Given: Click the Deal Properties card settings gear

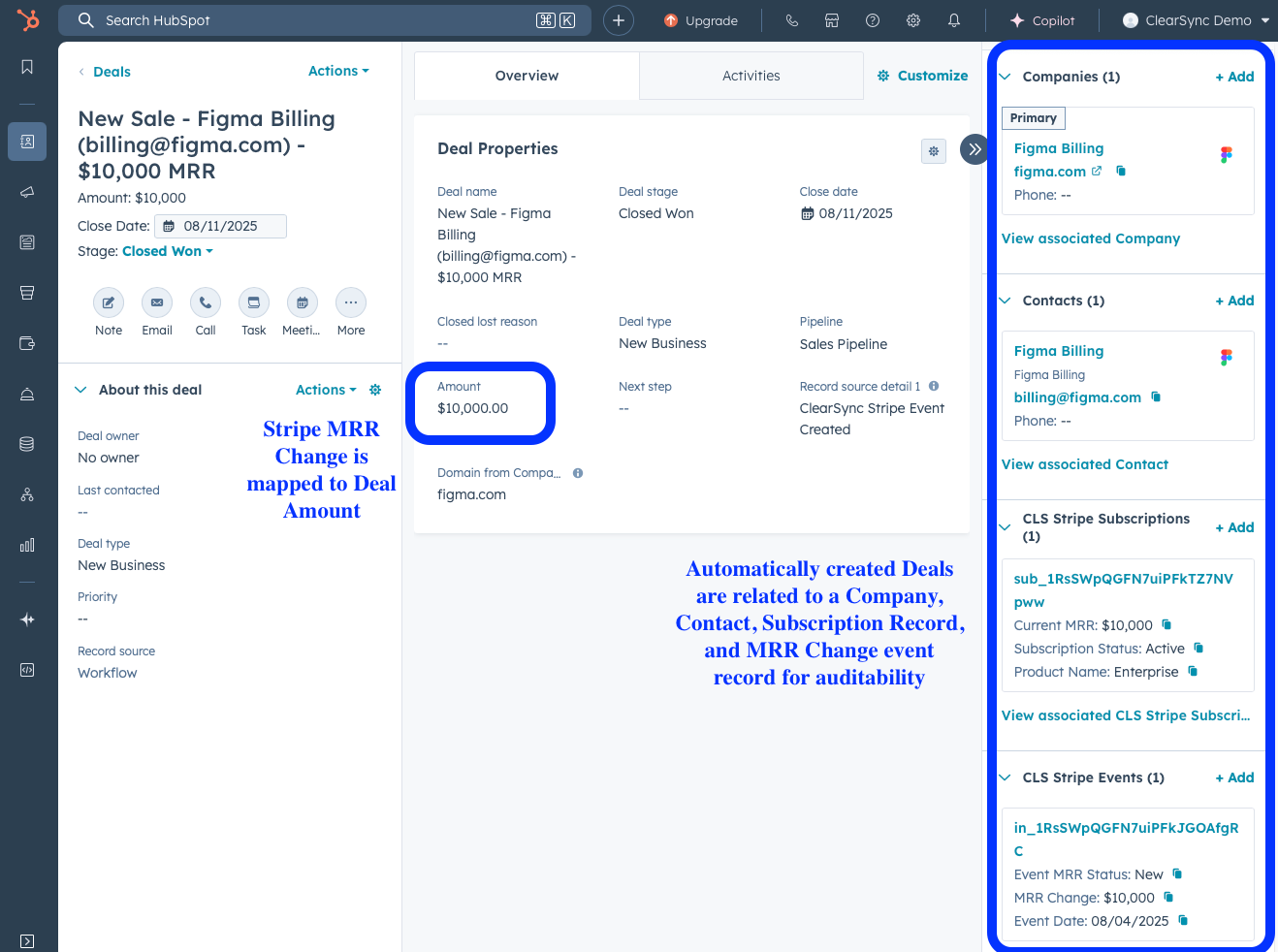Looking at the screenshot, I should pos(934,151).
